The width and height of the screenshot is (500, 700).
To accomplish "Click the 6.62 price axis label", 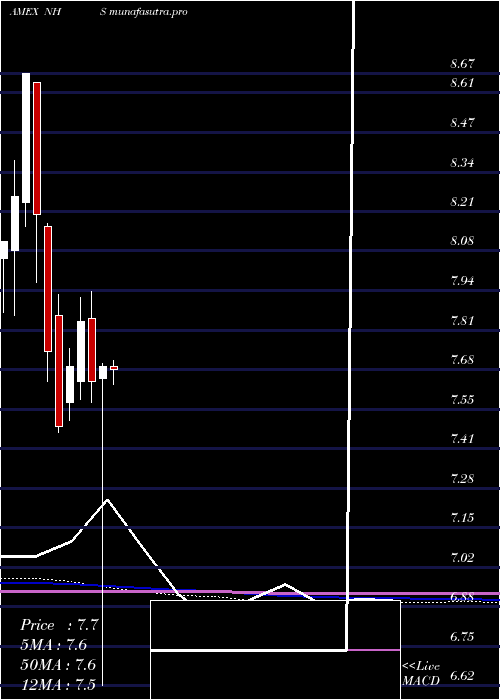I will [x=462, y=676].
